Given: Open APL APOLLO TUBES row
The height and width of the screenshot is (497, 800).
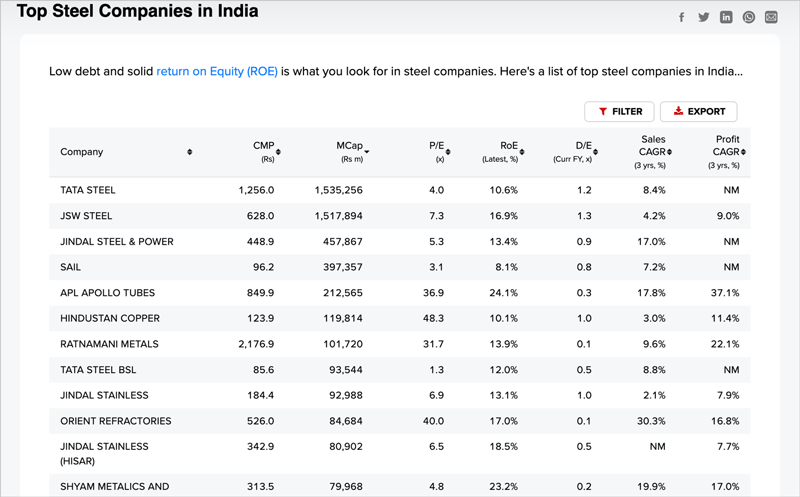Looking at the screenshot, I should pyautogui.click(x=399, y=293).
